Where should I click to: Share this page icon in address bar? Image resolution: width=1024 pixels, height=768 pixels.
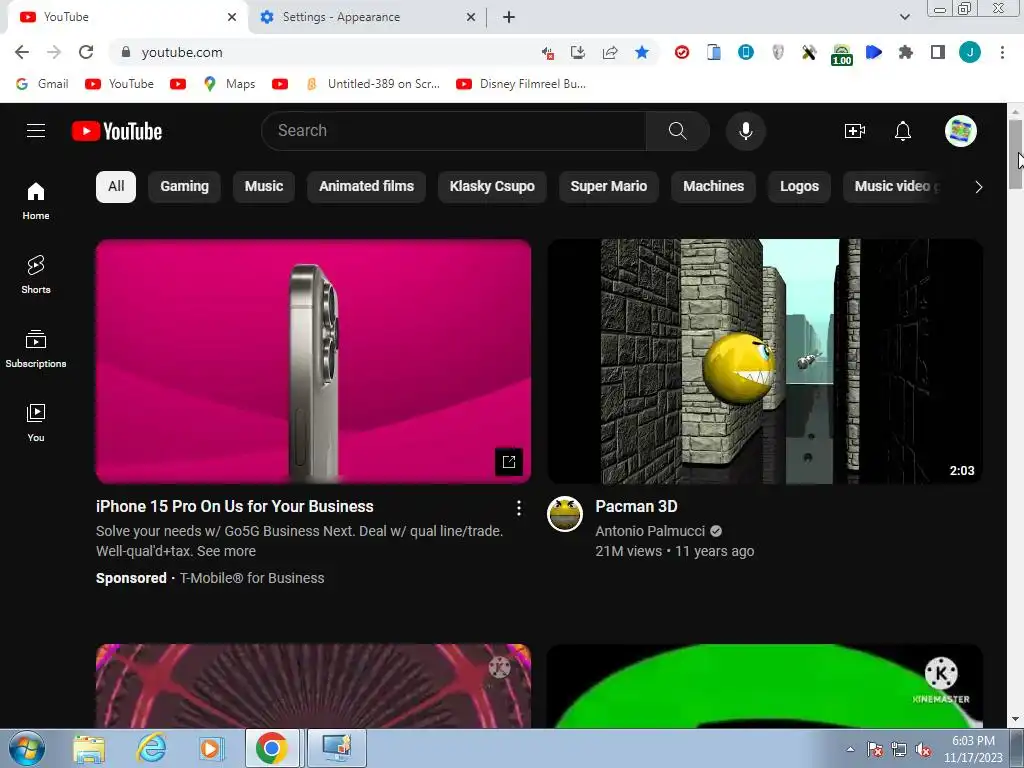610,52
